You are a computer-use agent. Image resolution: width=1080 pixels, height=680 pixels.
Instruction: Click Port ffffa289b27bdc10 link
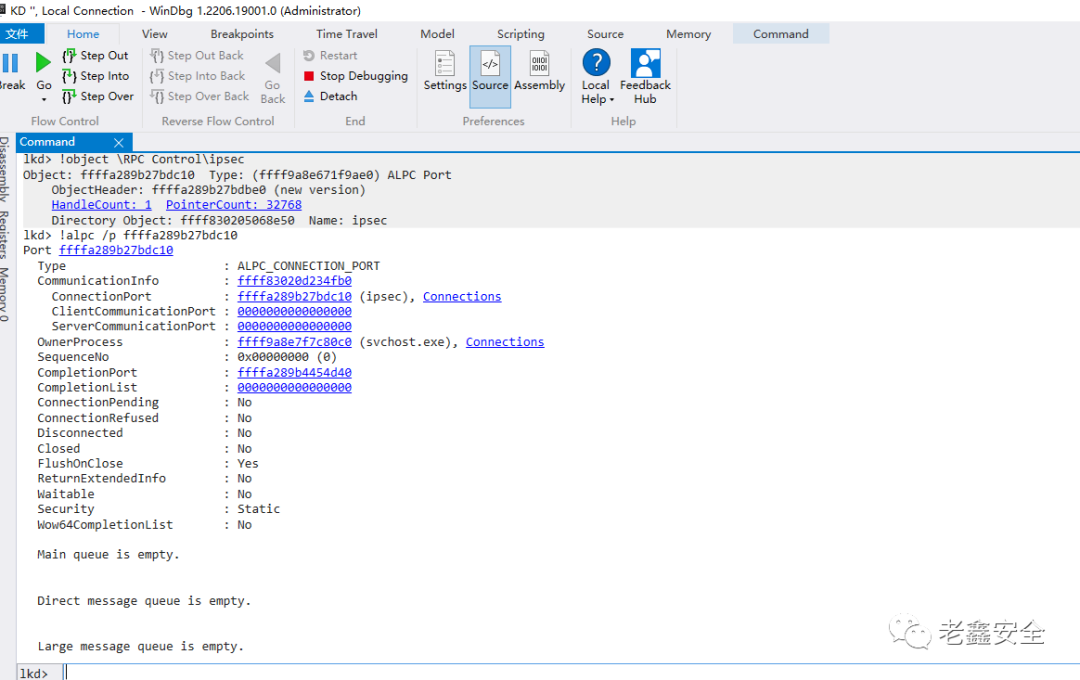(116, 250)
